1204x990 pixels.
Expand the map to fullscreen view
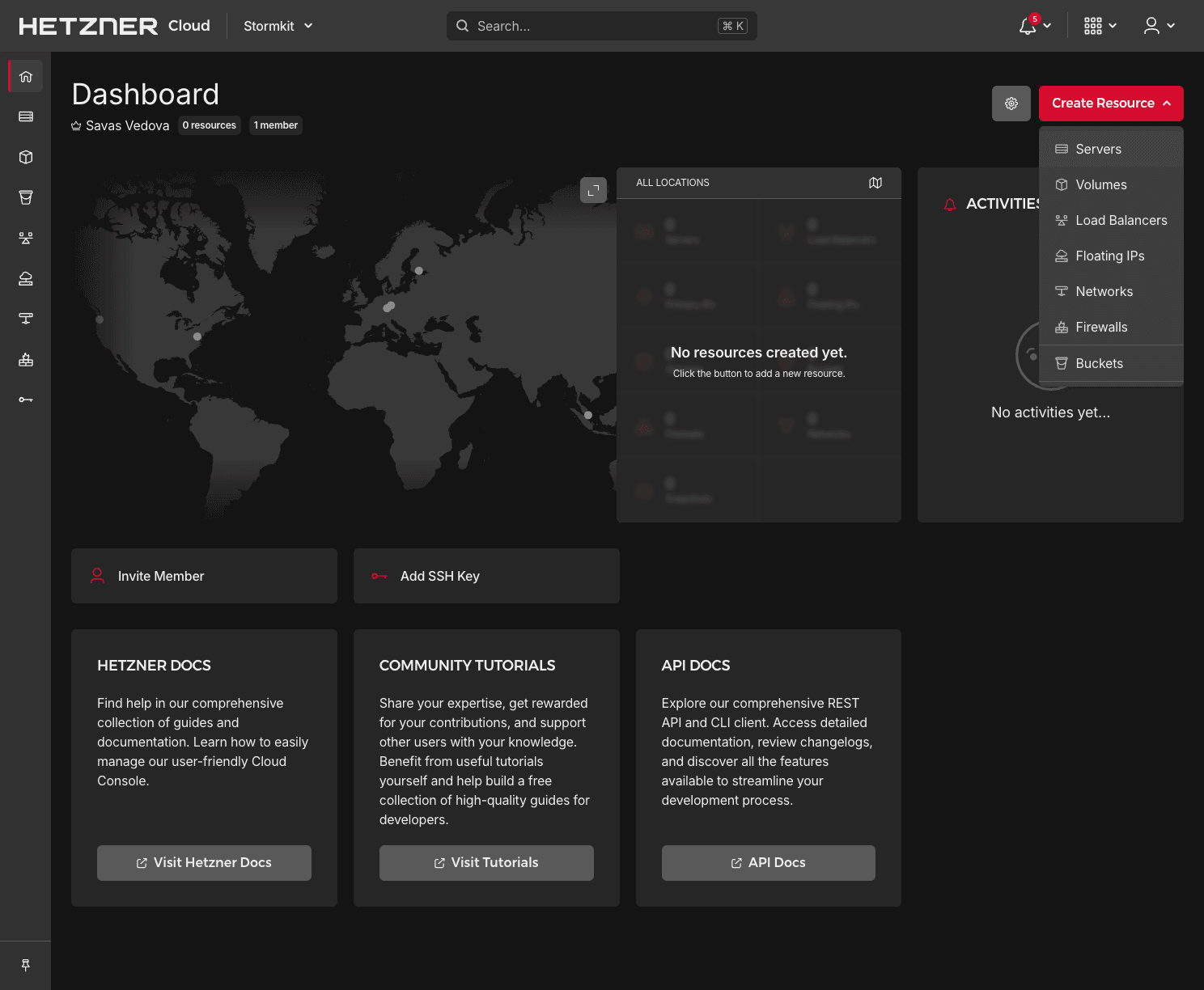click(x=593, y=190)
